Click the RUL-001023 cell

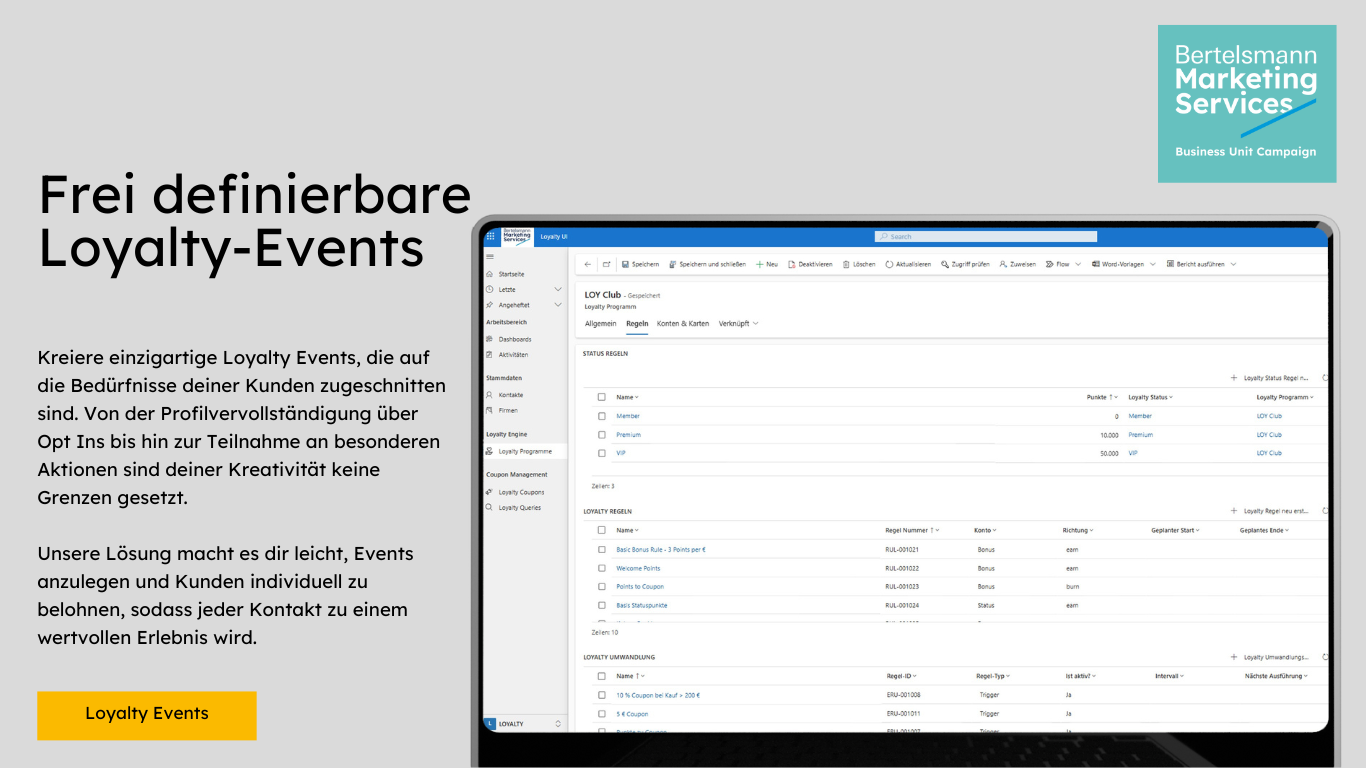pos(902,587)
